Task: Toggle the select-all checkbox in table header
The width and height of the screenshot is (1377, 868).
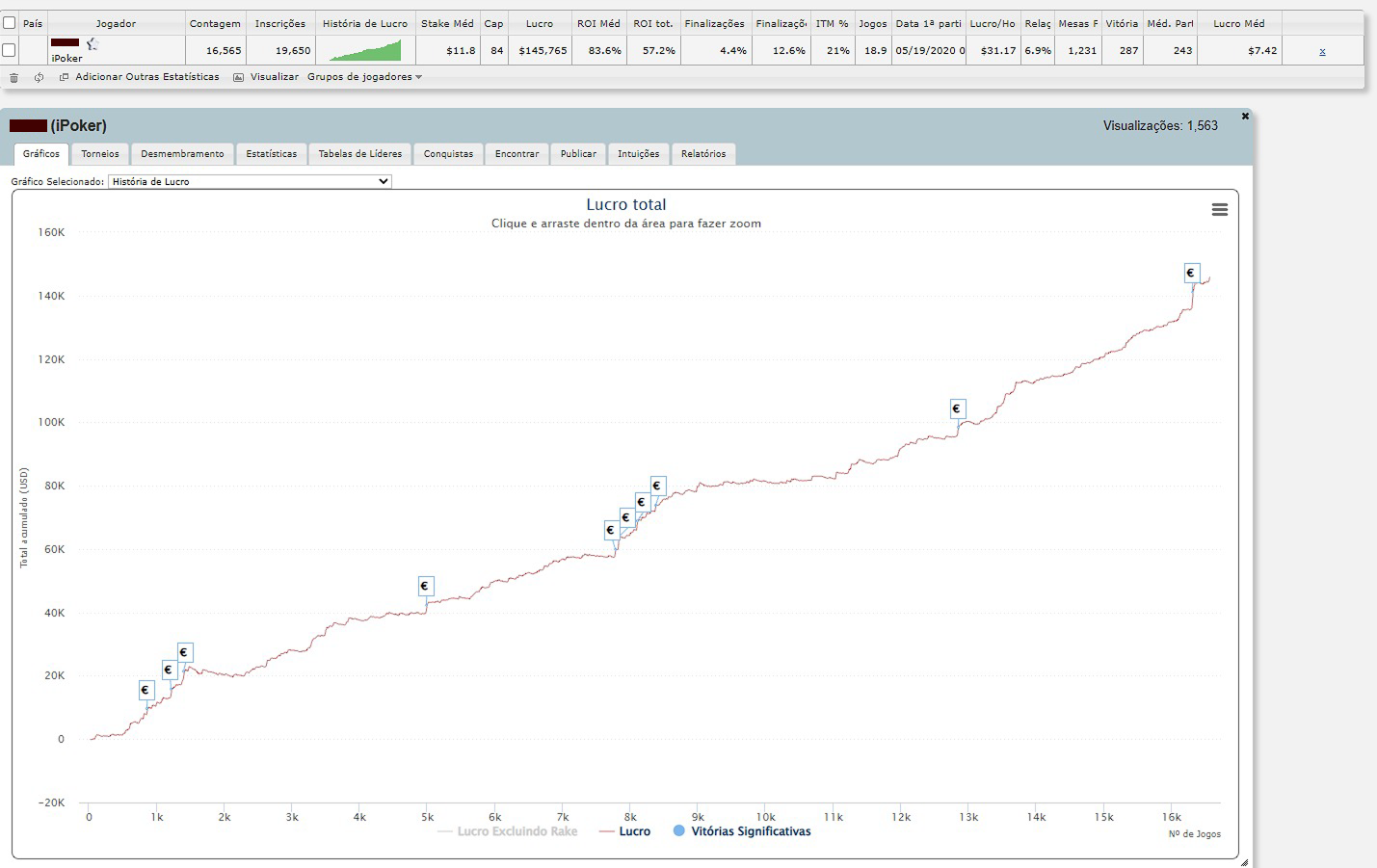Action: 10,23
